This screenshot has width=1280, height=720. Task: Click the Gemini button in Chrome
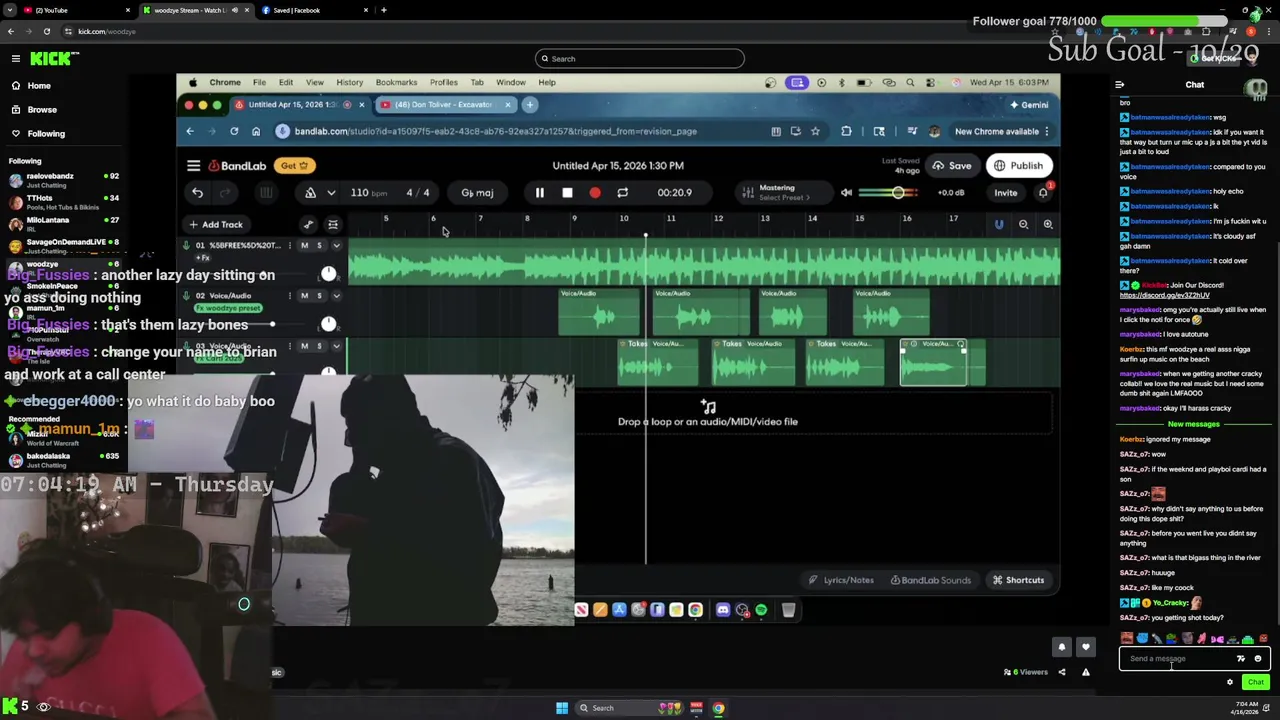(x=1029, y=105)
